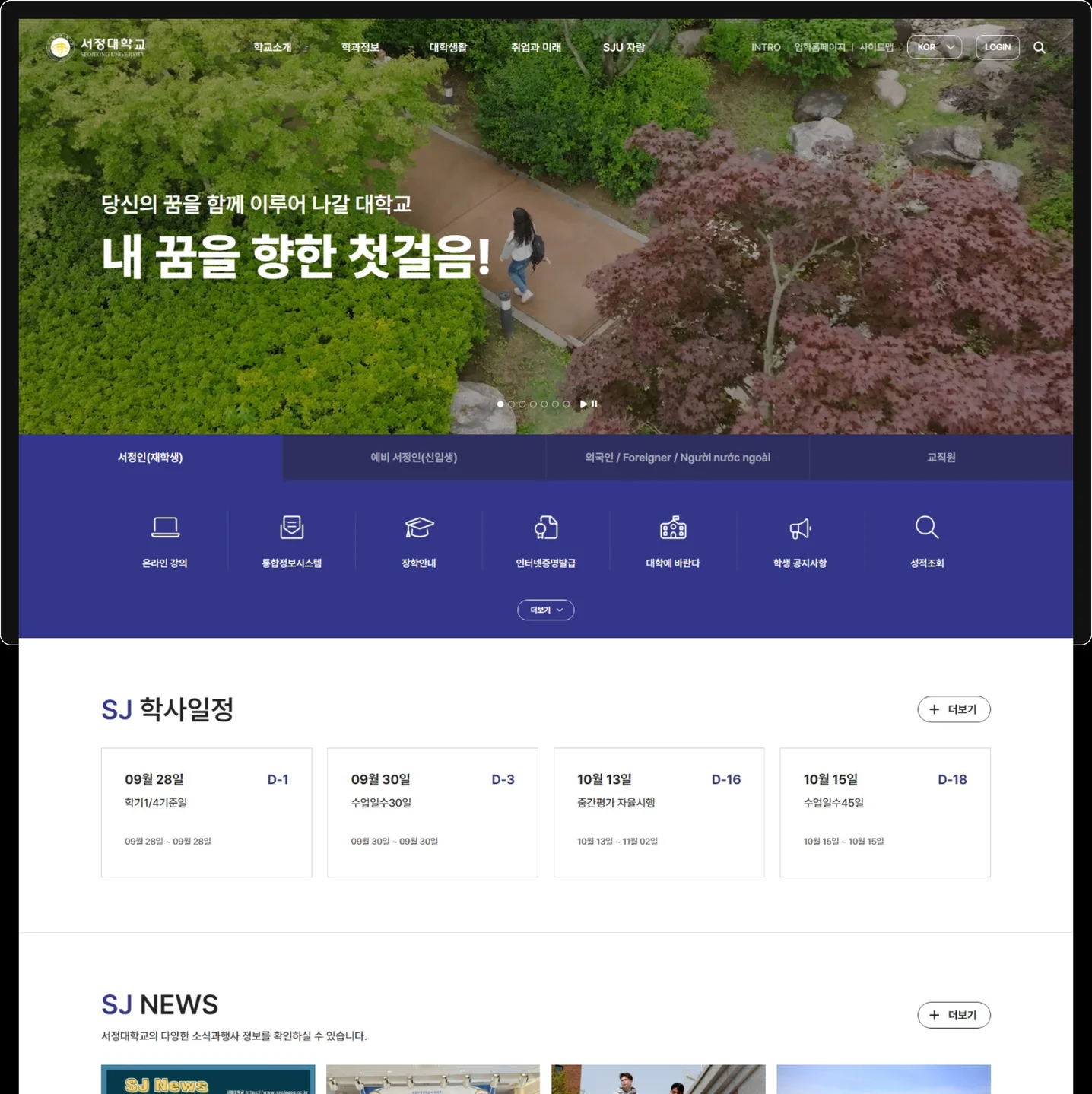Click the D-3 label on schedule

tap(503, 779)
